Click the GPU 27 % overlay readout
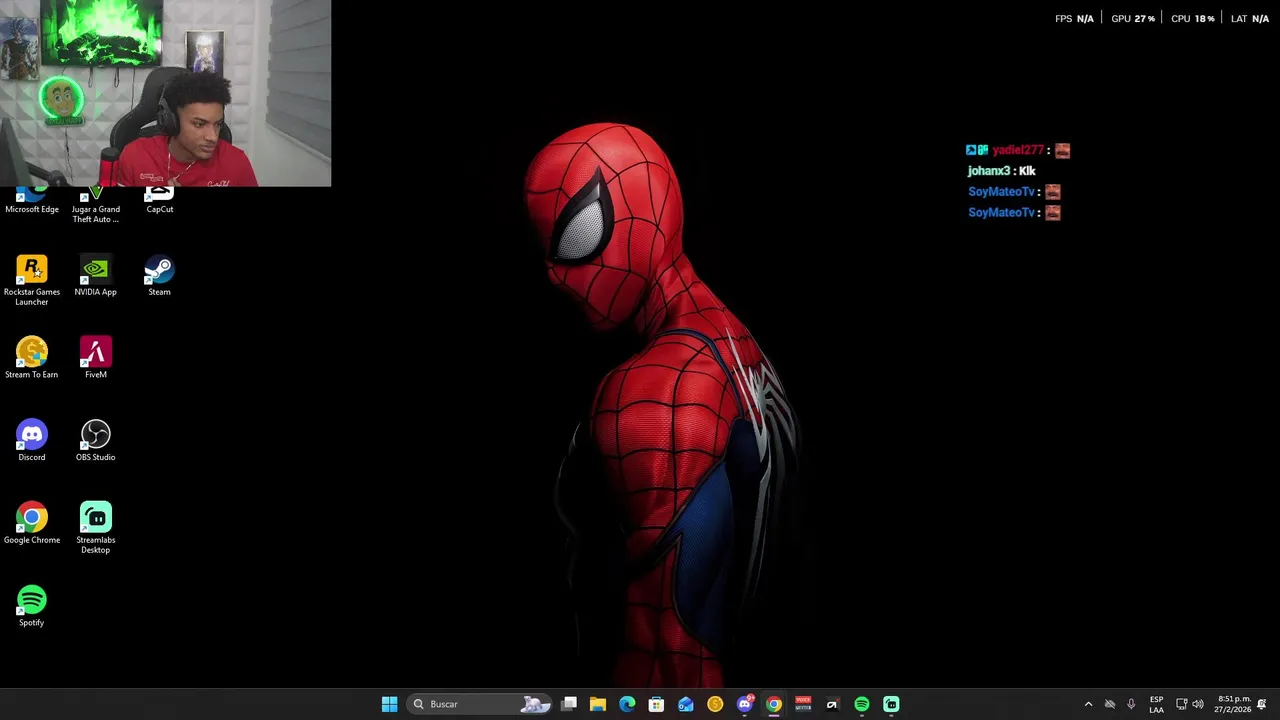This screenshot has height=720, width=1280. click(x=1133, y=19)
